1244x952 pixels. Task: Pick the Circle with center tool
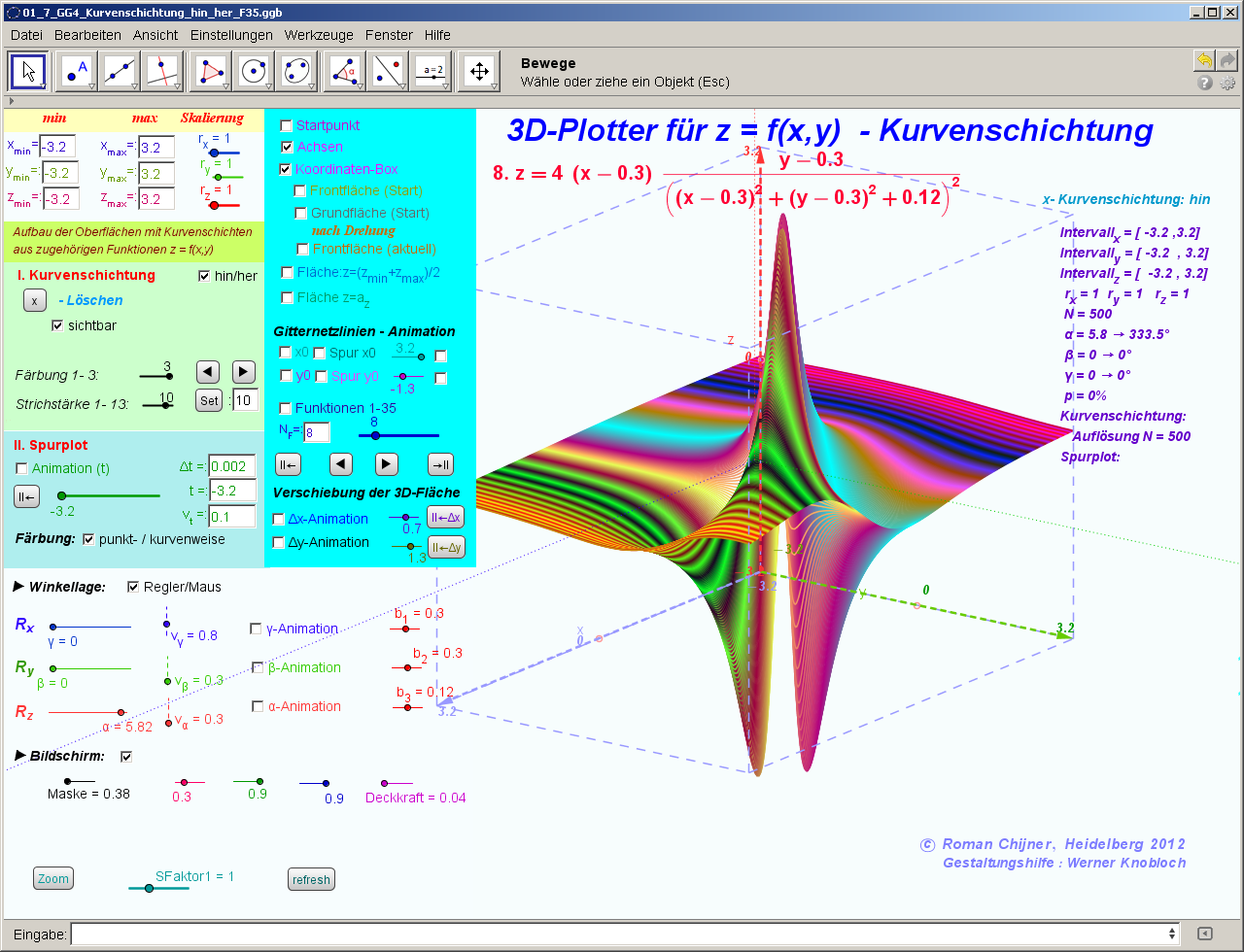[x=255, y=71]
